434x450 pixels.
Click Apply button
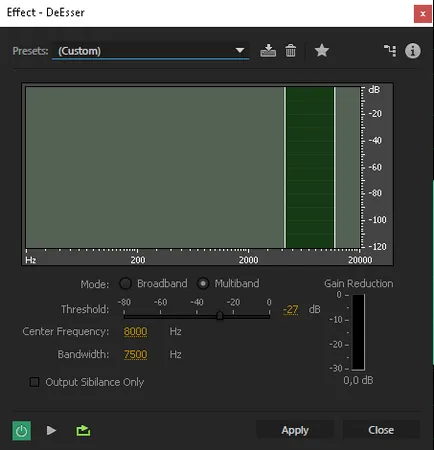click(295, 430)
